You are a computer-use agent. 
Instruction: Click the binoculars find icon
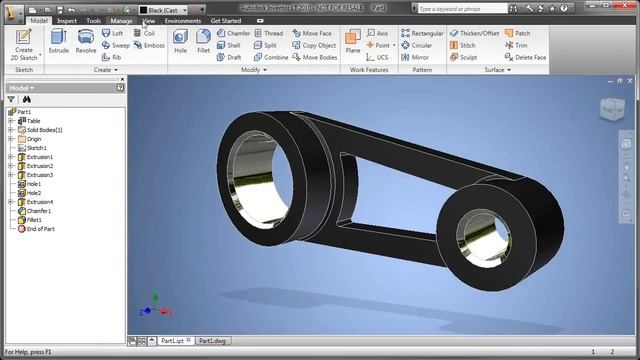[27, 99]
